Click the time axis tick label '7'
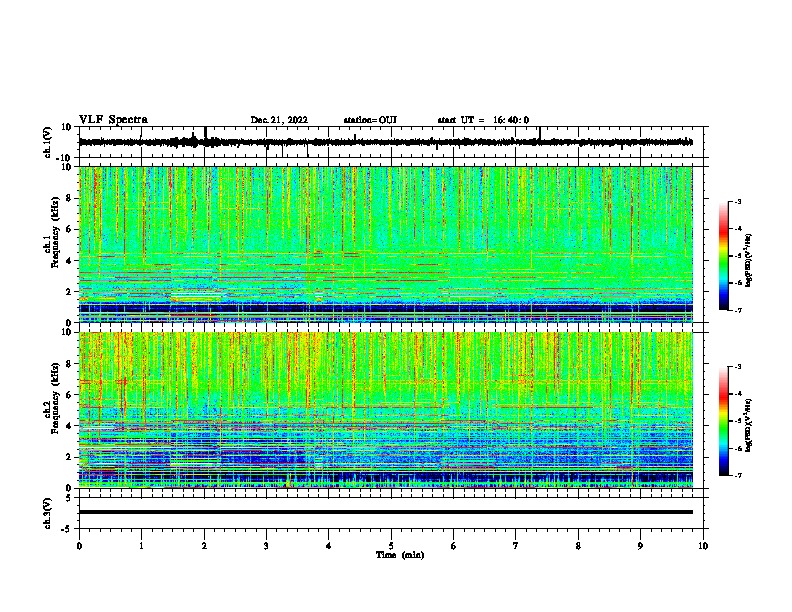The image size is (792, 612). pos(516,546)
